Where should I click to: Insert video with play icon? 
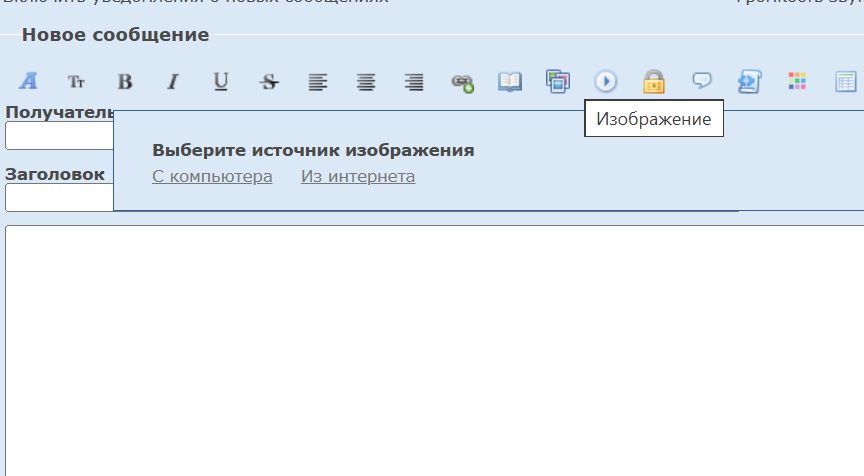[x=606, y=82]
